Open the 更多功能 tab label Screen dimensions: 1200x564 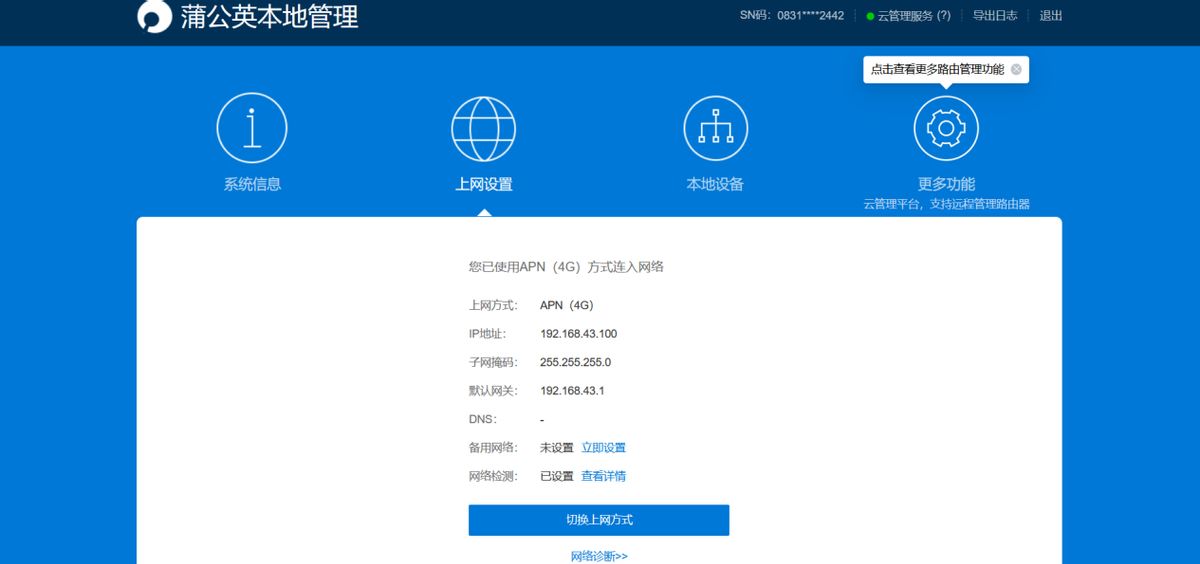coord(946,184)
